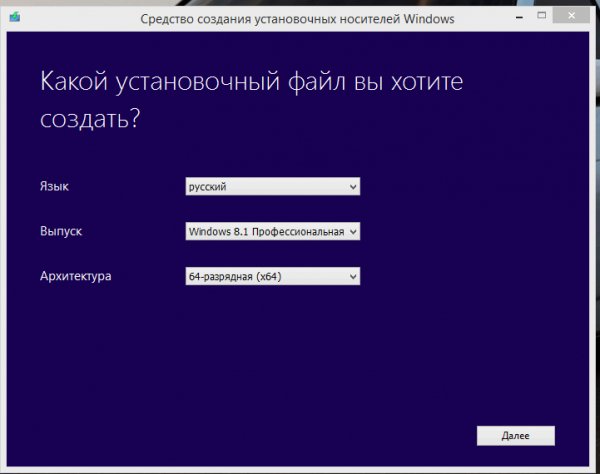Open the Язык language dropdown

(272, 187)
